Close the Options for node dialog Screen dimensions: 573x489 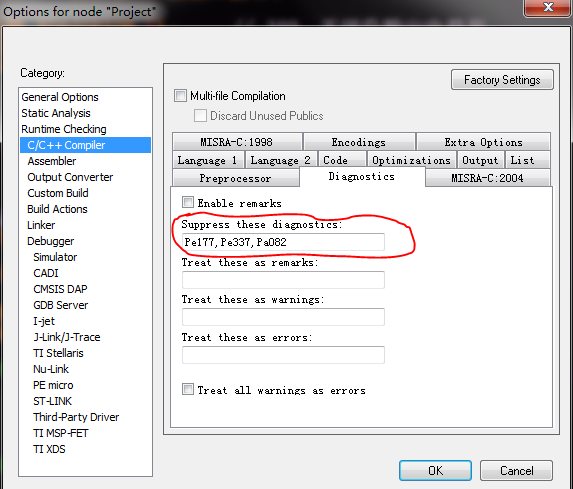548,7
